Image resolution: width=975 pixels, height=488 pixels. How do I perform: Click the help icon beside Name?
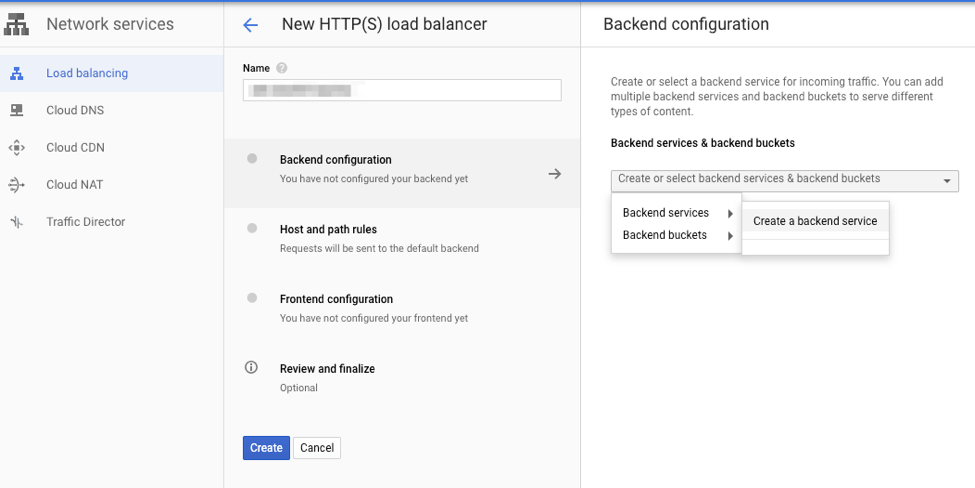pos(282,68)
